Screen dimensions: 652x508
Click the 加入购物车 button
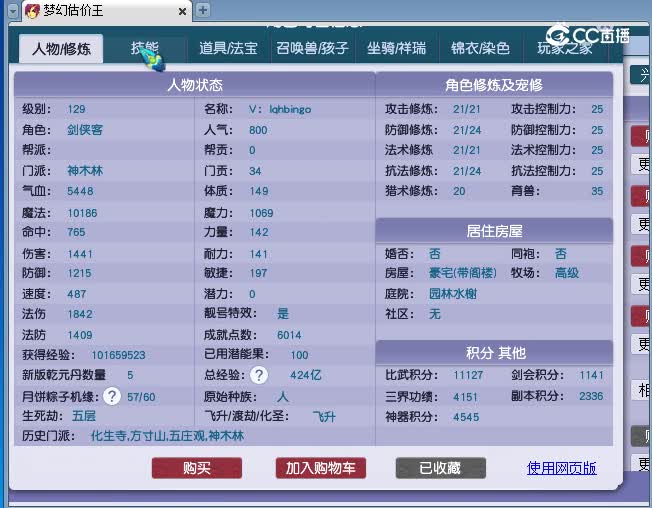tap(321, 468)
